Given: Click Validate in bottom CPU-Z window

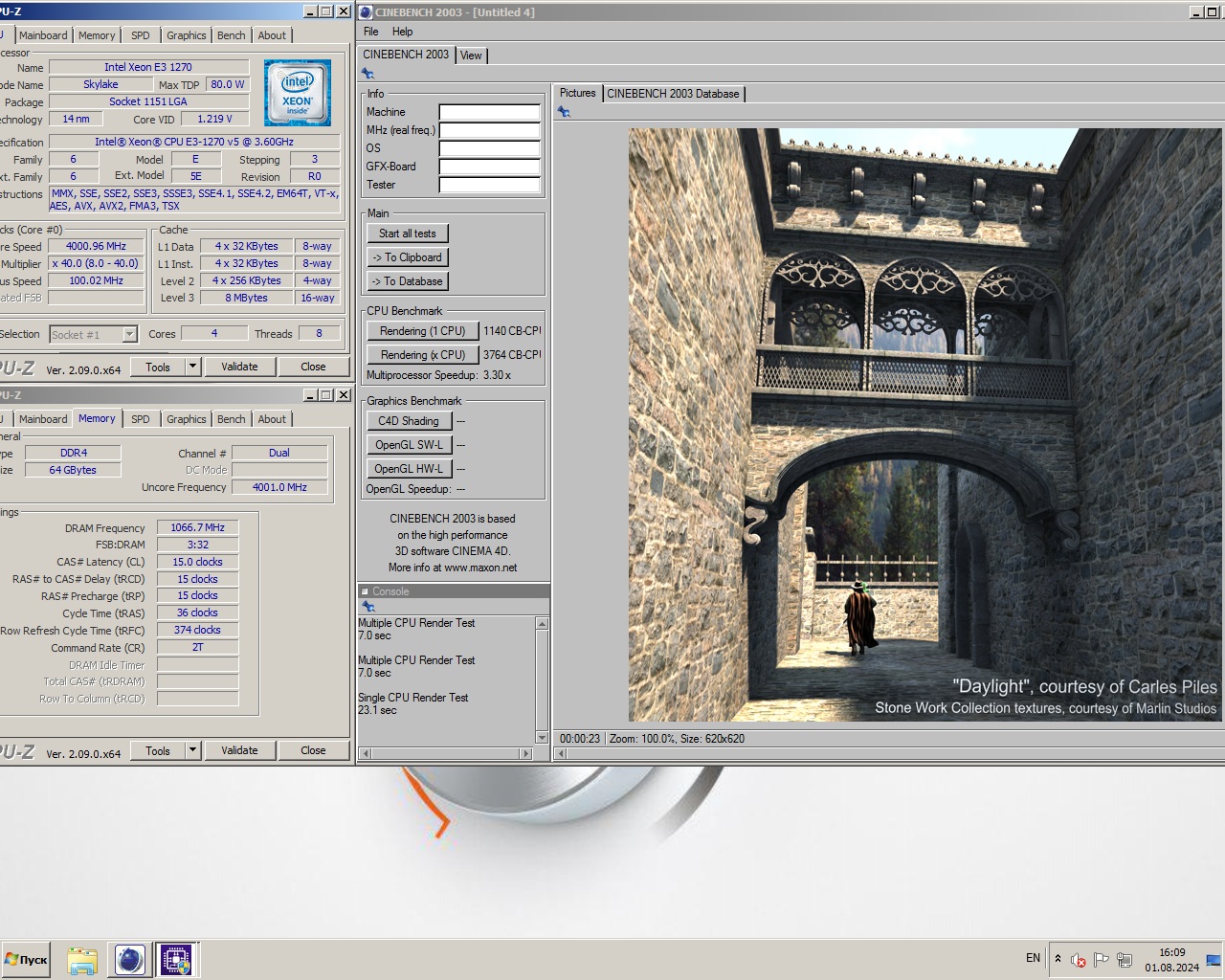Looking at the screenshot, I should (239, 750).
